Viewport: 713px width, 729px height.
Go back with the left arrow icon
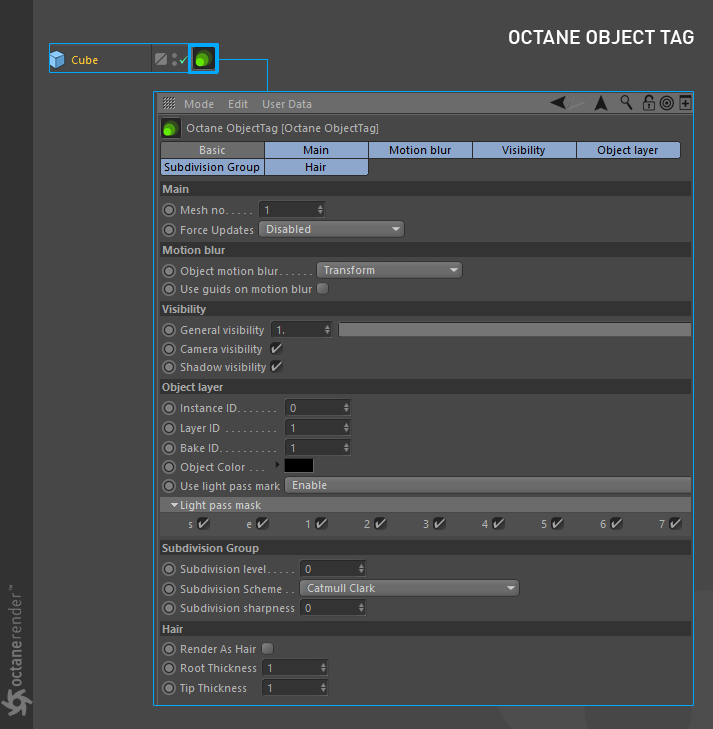point(558,102)
